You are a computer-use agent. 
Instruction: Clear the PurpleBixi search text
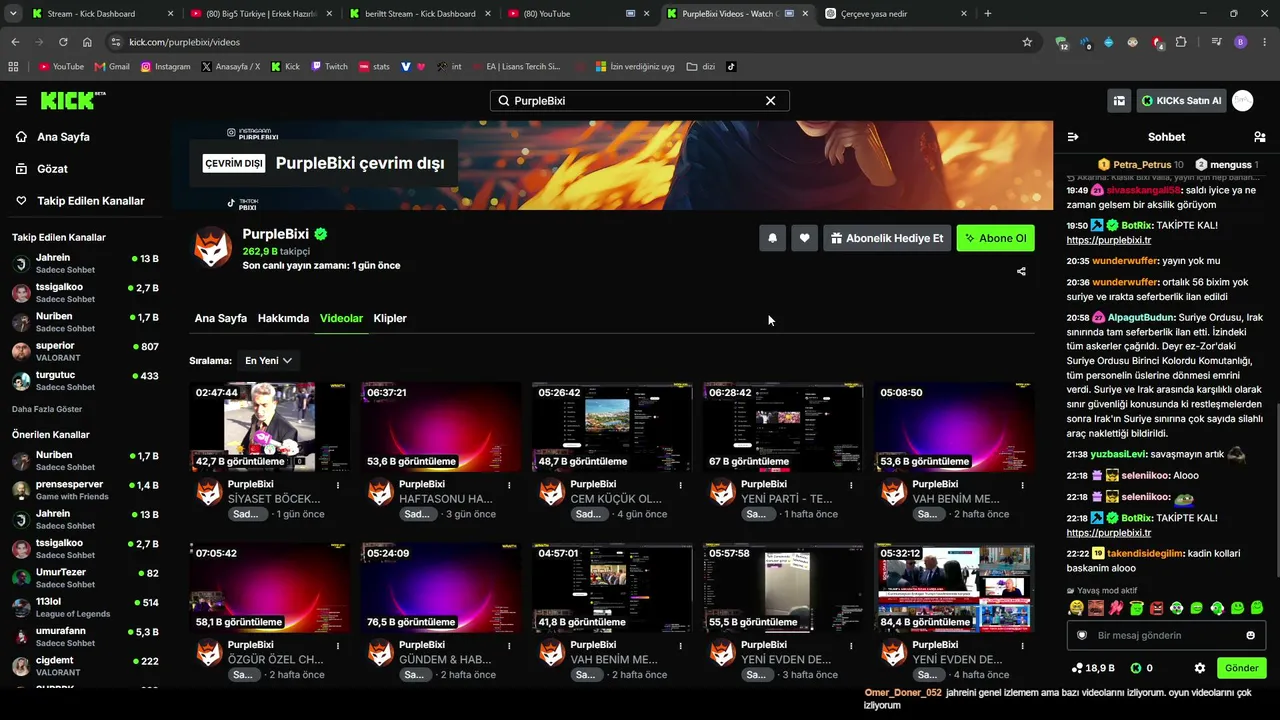(x=770, y=101)
